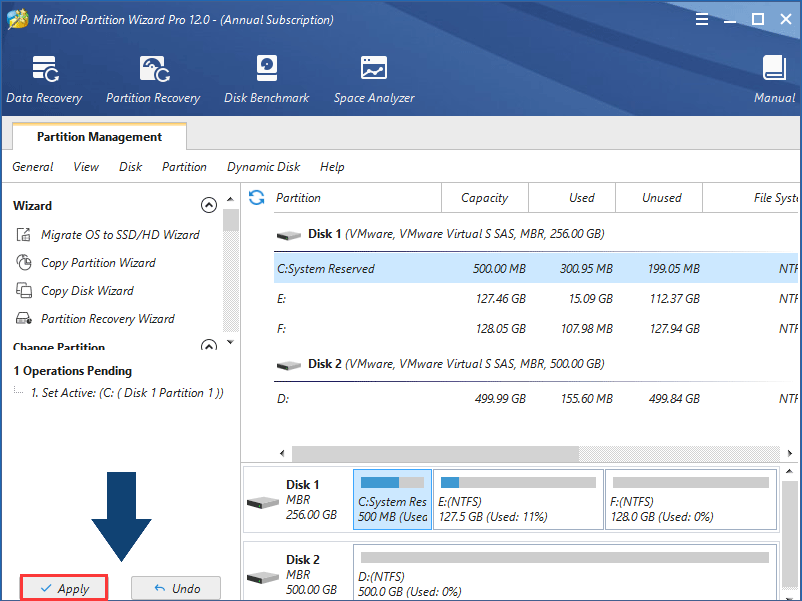Open the Copy Disk Wizard

90,289
